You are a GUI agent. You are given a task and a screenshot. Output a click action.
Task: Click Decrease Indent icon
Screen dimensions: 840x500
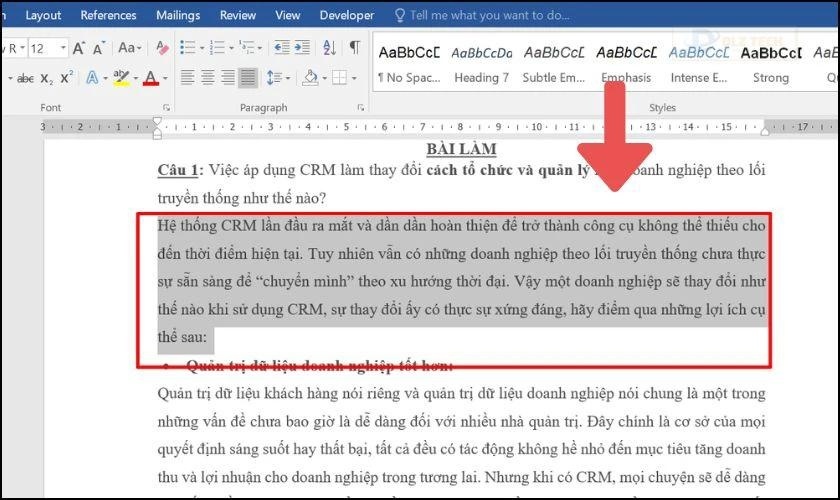point(282,48)
